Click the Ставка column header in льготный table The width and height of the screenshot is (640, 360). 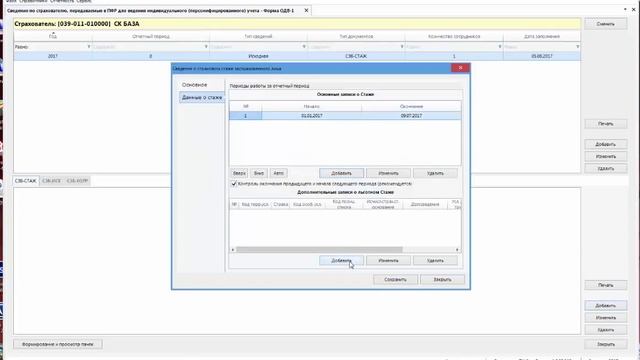[x=281, y=204]
